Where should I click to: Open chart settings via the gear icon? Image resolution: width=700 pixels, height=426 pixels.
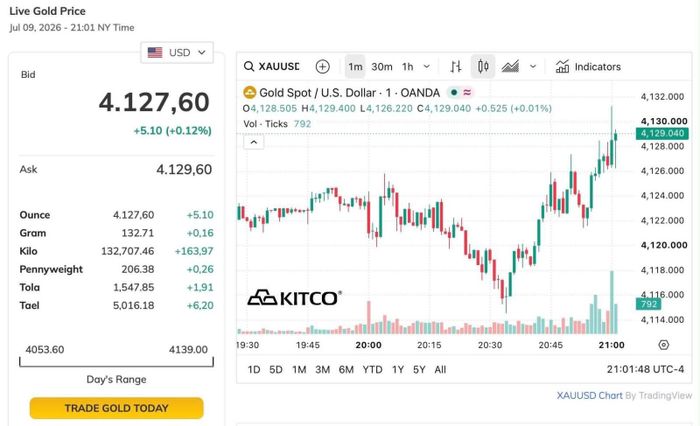[x=664, y=345]
